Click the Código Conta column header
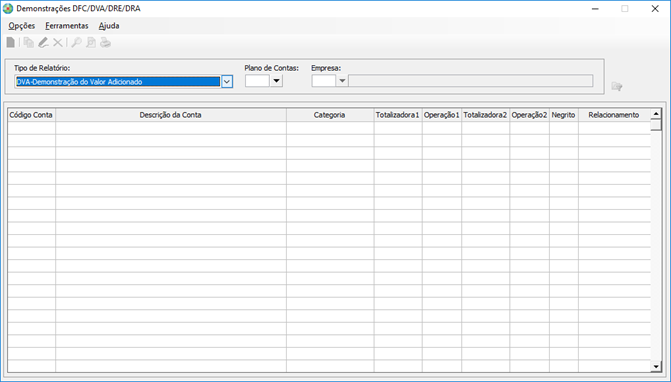The width and height of the screenshot is (671, 382). point(31,115)
